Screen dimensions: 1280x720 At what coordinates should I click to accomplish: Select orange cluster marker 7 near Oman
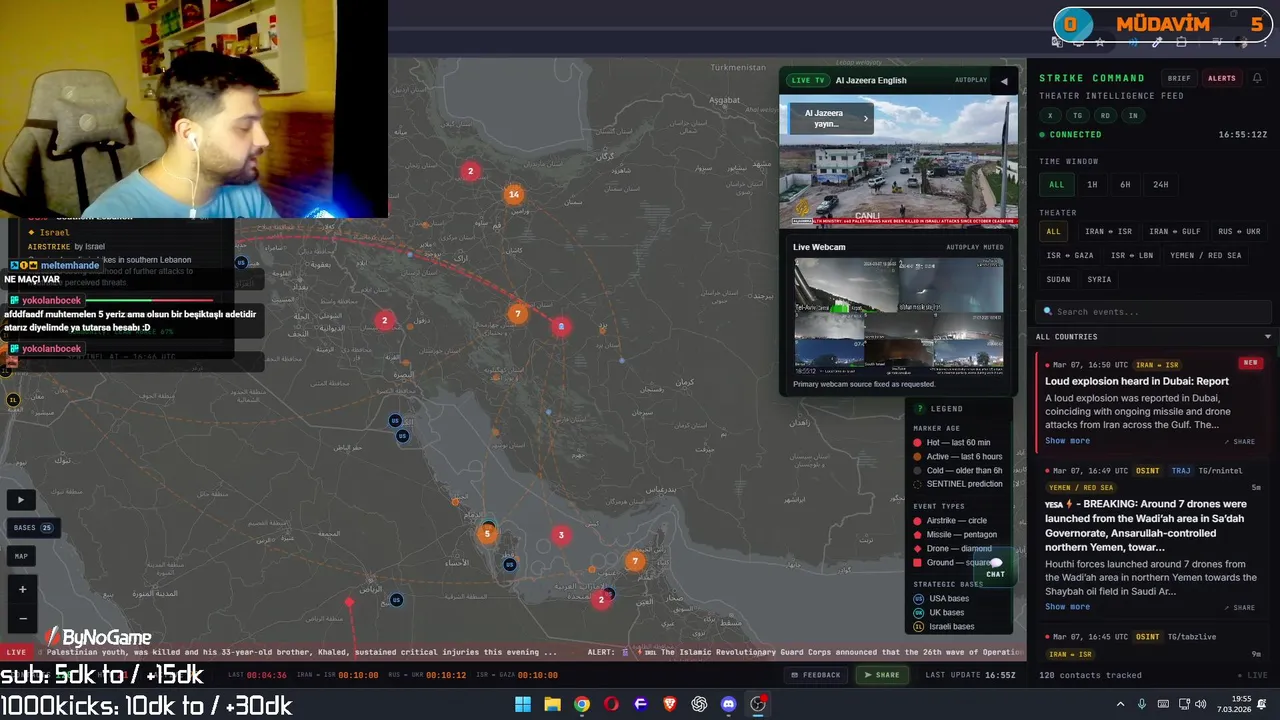634,561
